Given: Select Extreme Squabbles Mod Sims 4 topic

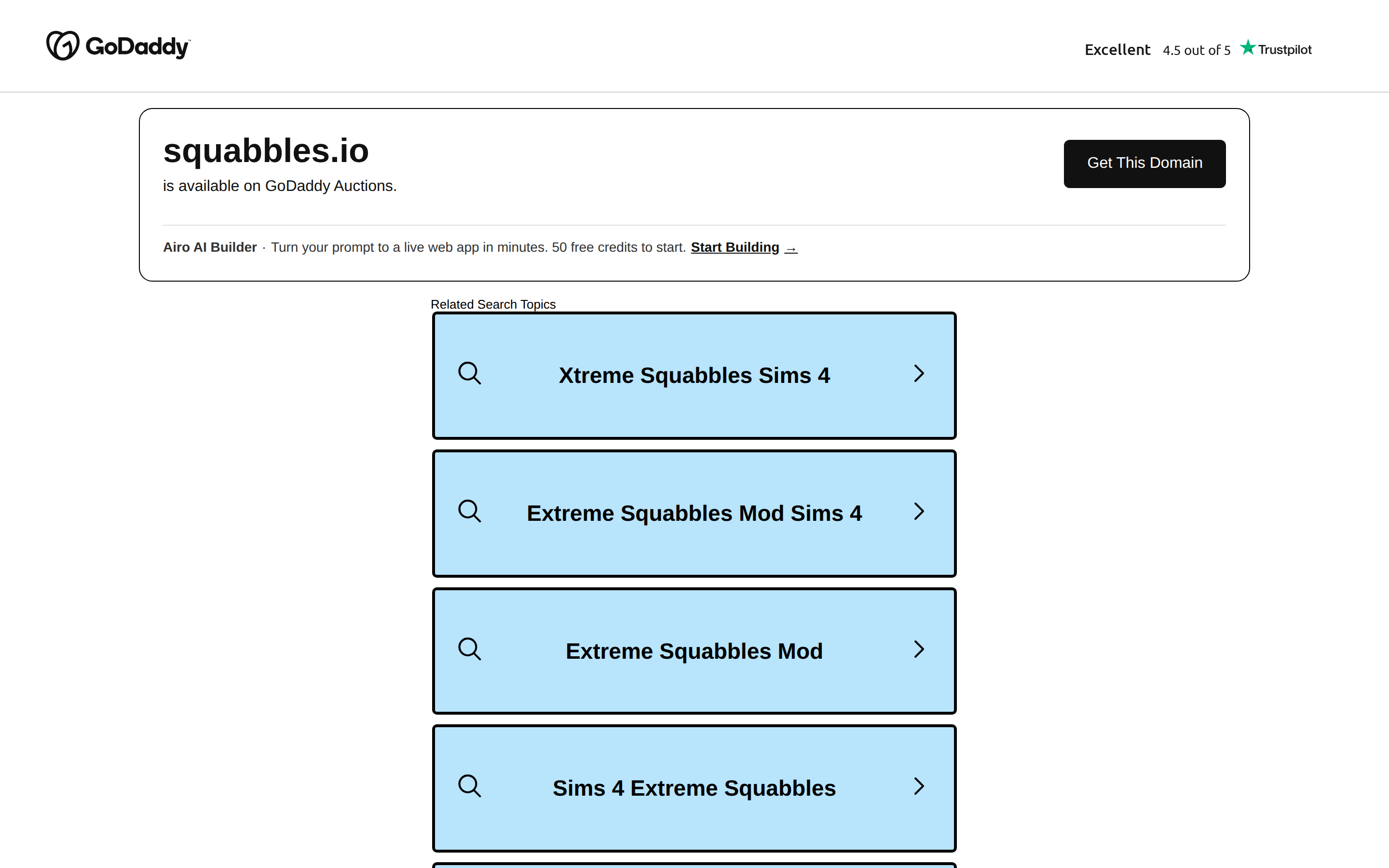Looking at the screenshot, I should 694,513.
